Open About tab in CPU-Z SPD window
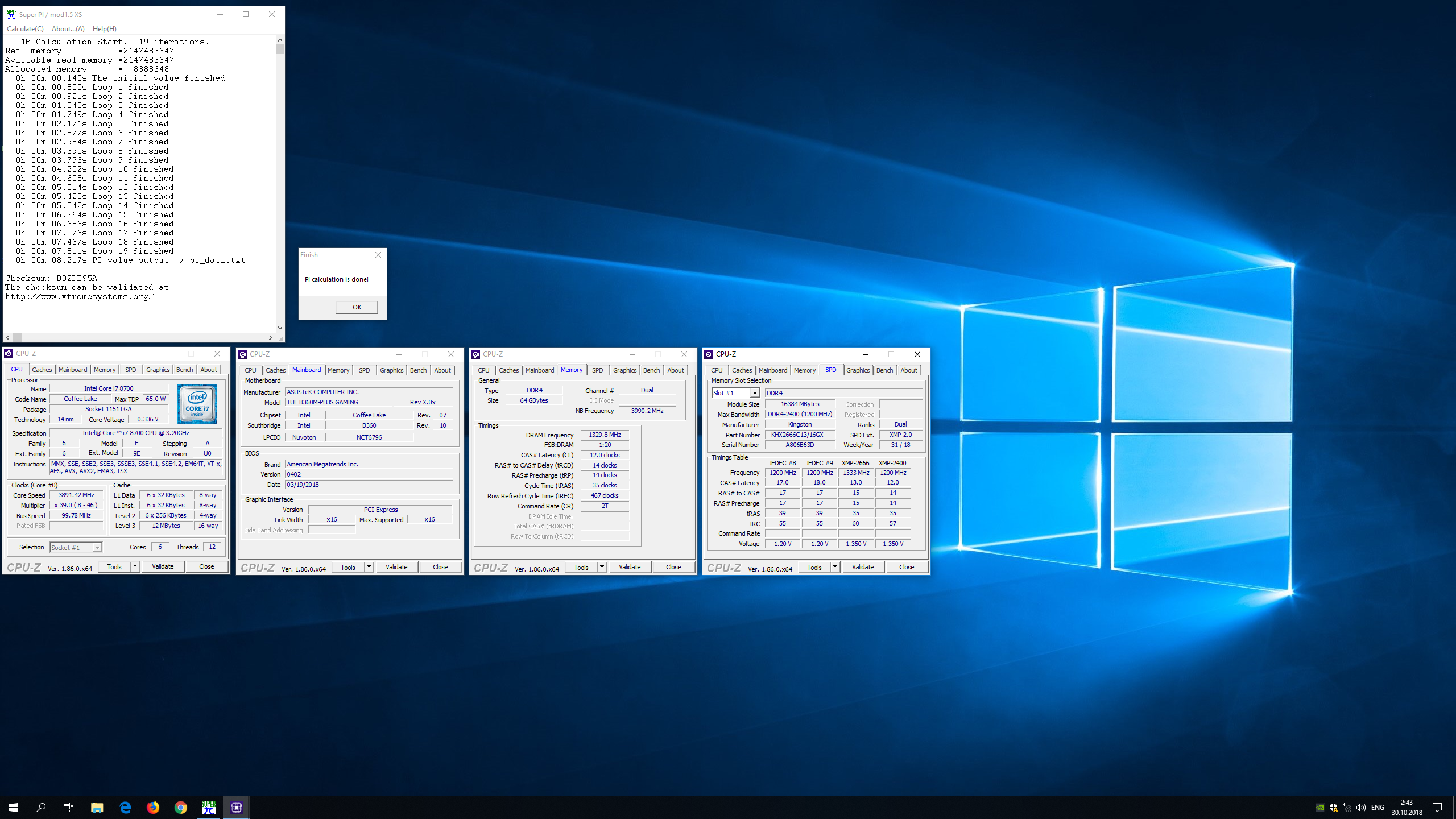Viewport: 1456px width, 819px height. pos(909,370)
